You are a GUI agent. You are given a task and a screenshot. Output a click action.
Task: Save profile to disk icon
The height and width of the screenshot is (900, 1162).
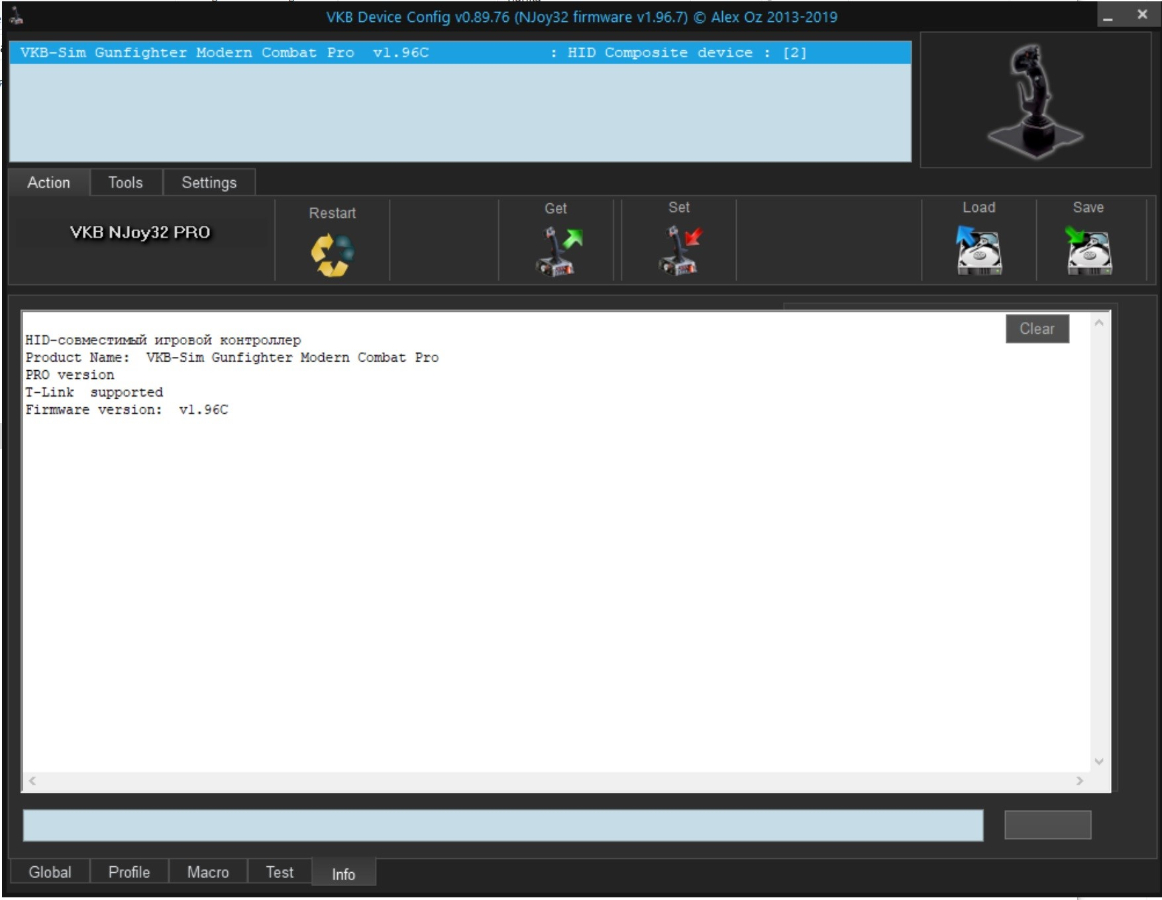click(1088, 251)
